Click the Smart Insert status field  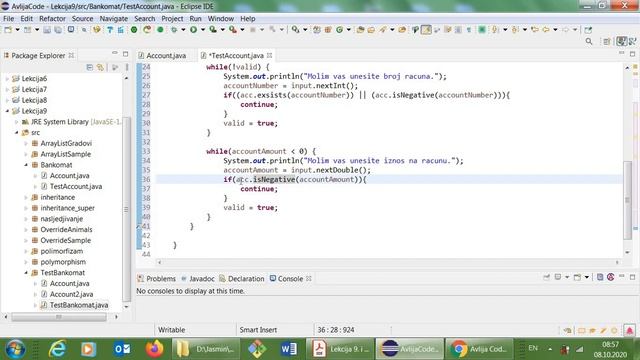point(258,329)
